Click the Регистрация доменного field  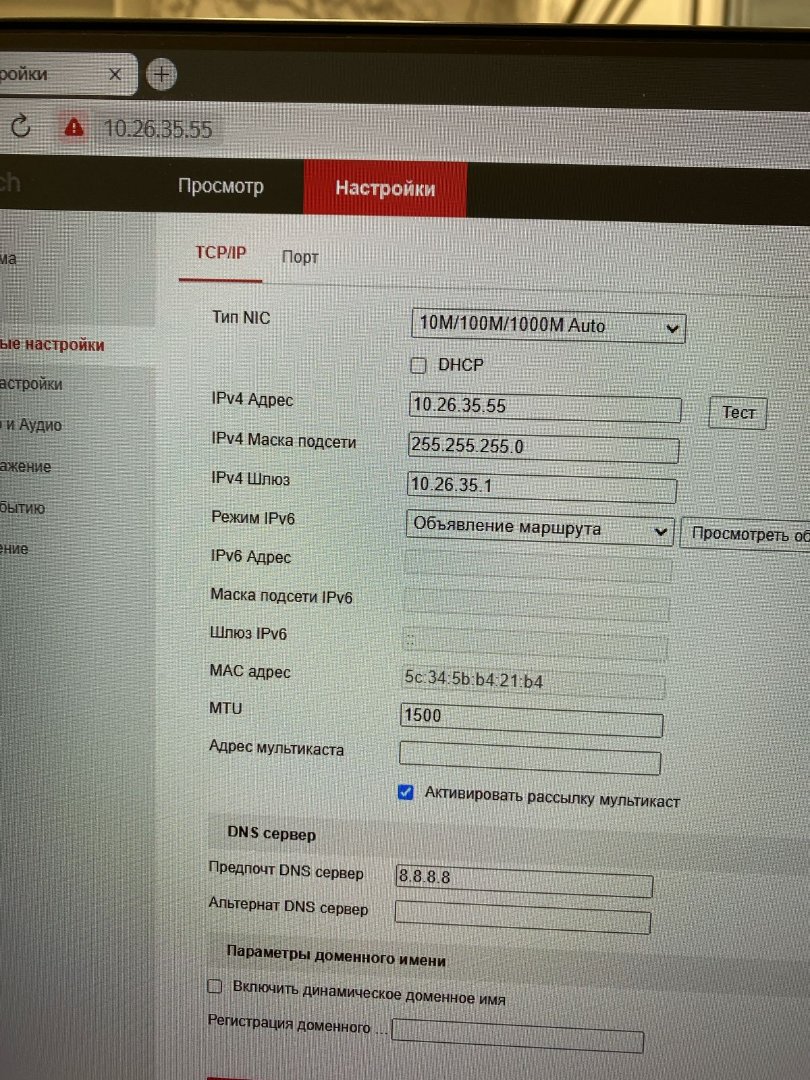point(517,1035)
